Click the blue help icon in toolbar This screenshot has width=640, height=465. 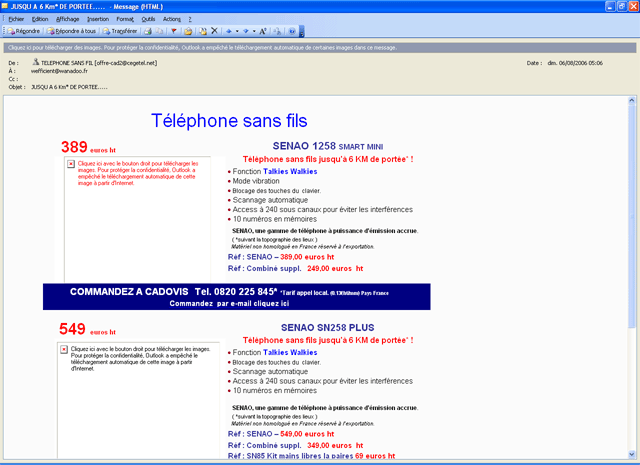292,31
